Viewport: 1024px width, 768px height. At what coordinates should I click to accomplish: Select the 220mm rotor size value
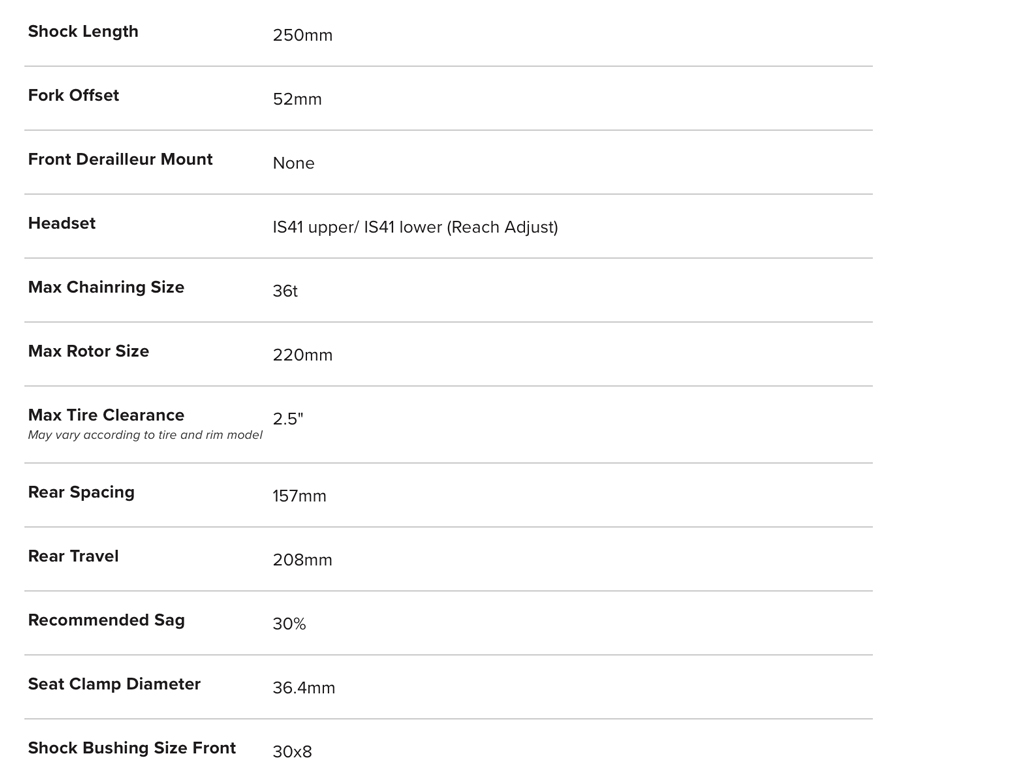[302, 356]
